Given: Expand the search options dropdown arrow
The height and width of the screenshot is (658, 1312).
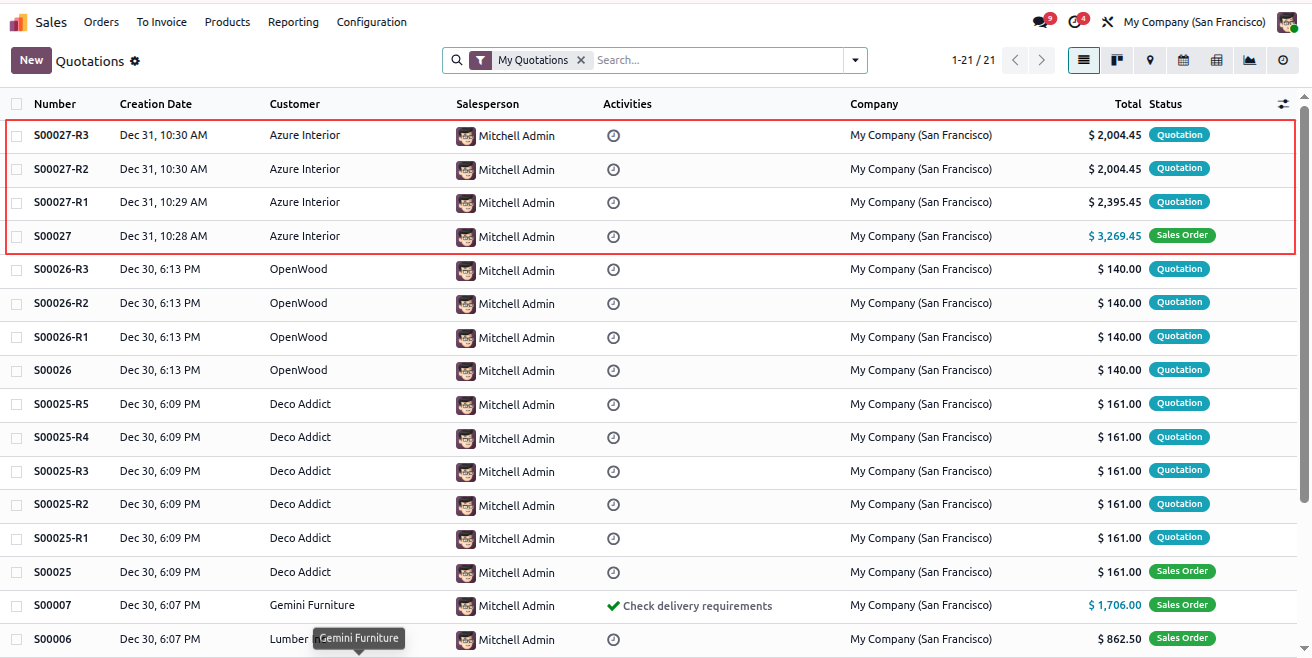Looking at the screenshot, I should 855,60.
